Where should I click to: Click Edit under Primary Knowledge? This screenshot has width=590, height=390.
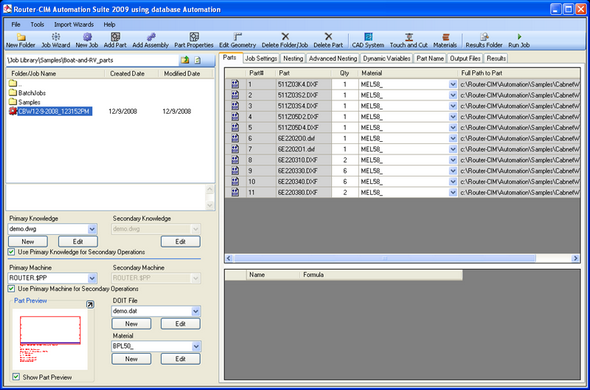click(78, 242)
